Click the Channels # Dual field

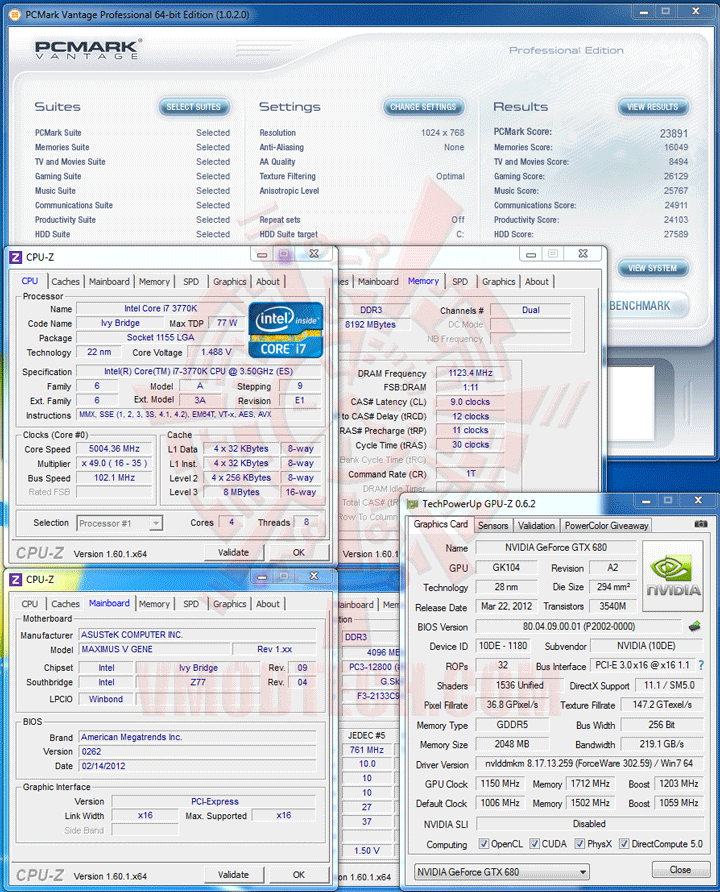coord(531,310)
